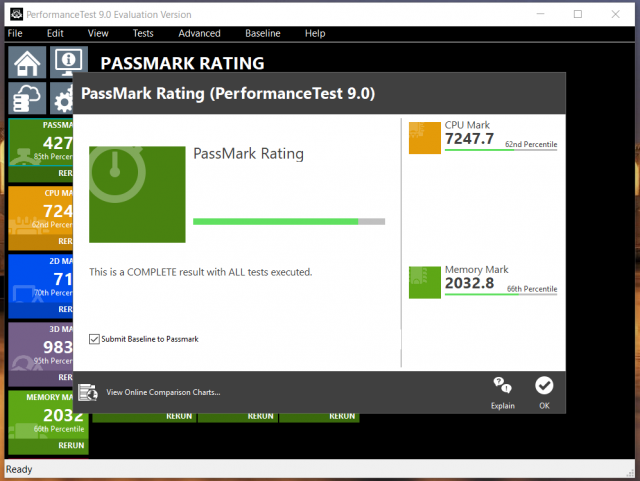Click the cloud baseline management icon
The image size is (640, 481).
27,98
